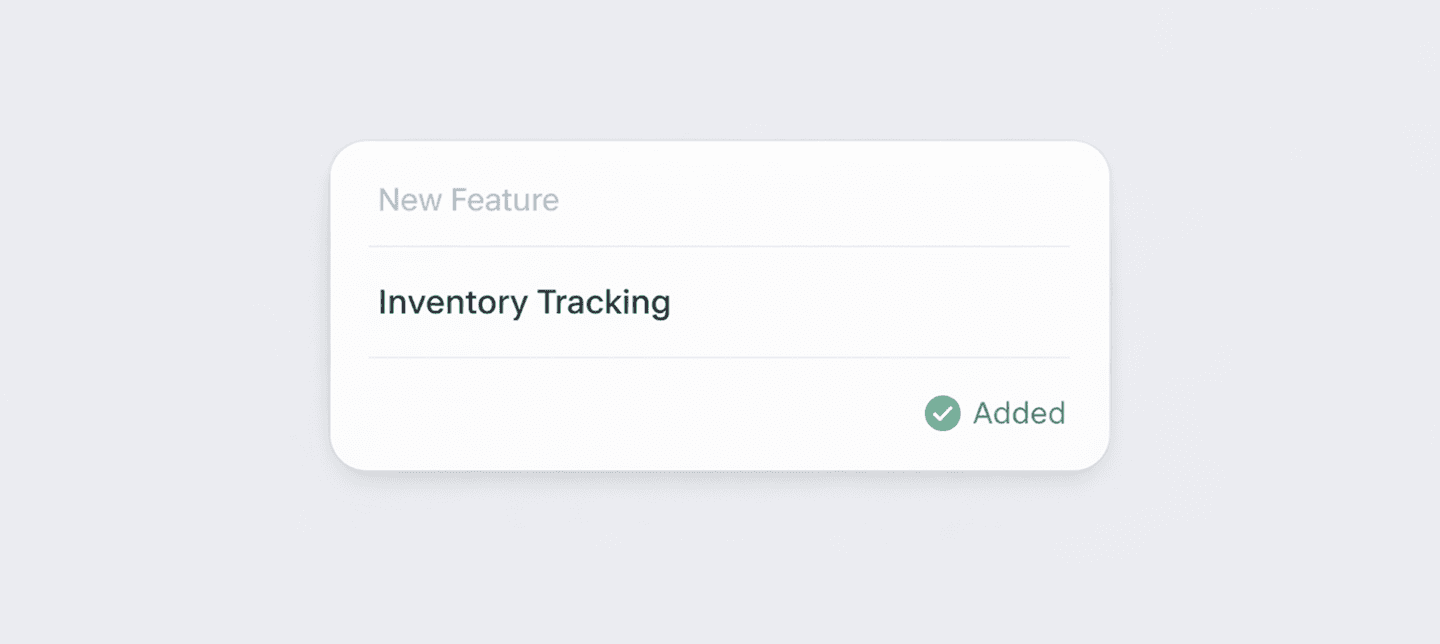
Task: Click the gray background above the card
Action: tap(720, 70)
